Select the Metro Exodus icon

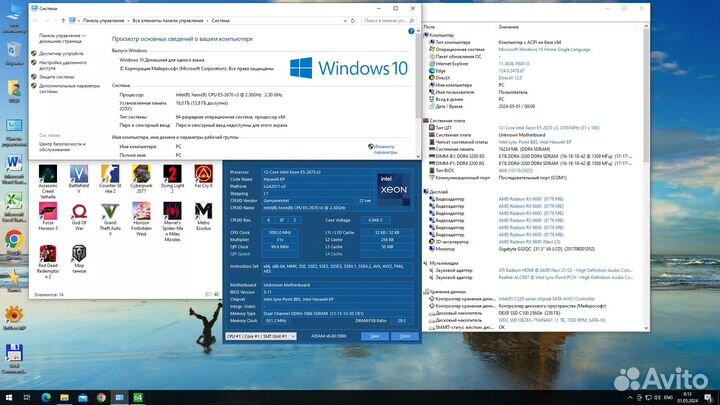pyautogui.click(x=203, y=216)
